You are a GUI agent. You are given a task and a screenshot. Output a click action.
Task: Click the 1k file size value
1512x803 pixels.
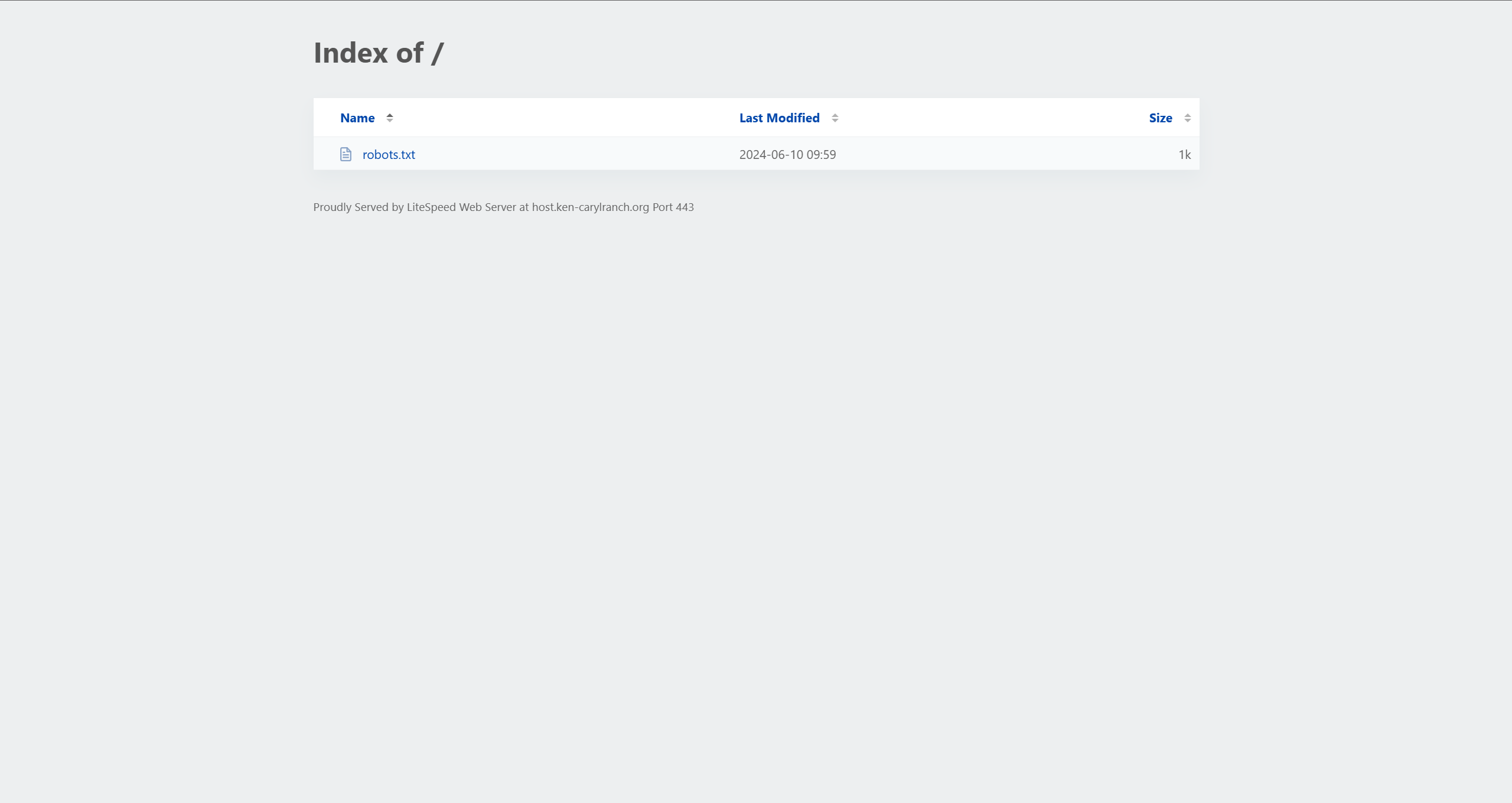coord(1184,154)
